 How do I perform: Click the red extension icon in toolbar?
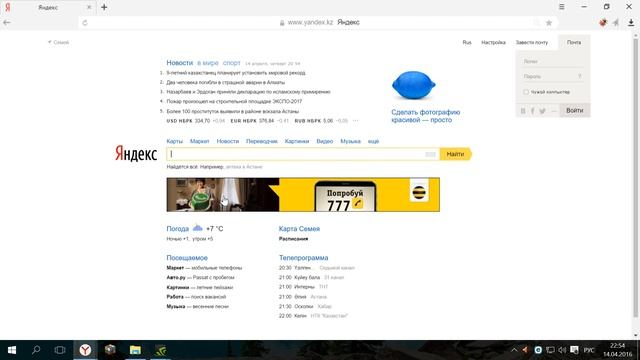[603, 23]
